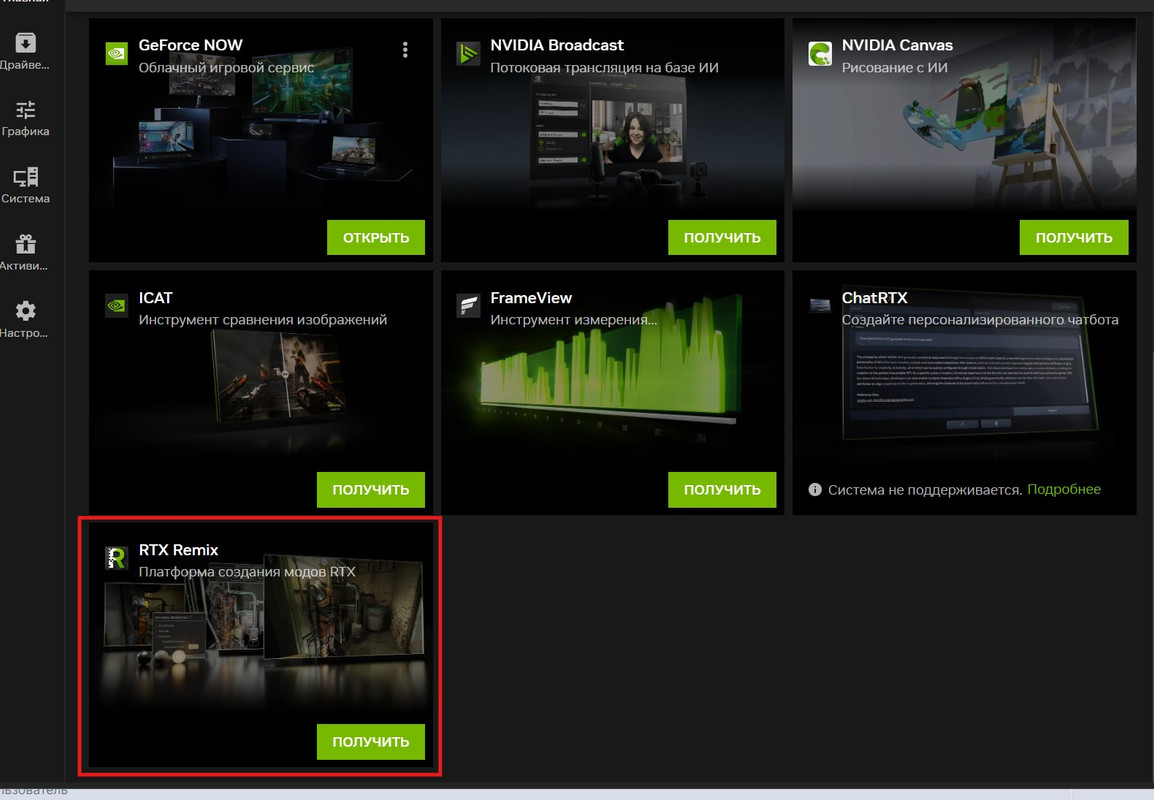Click the NVIDIA Broadcast app icon
1154x800 pixels.
pos(468,54)
